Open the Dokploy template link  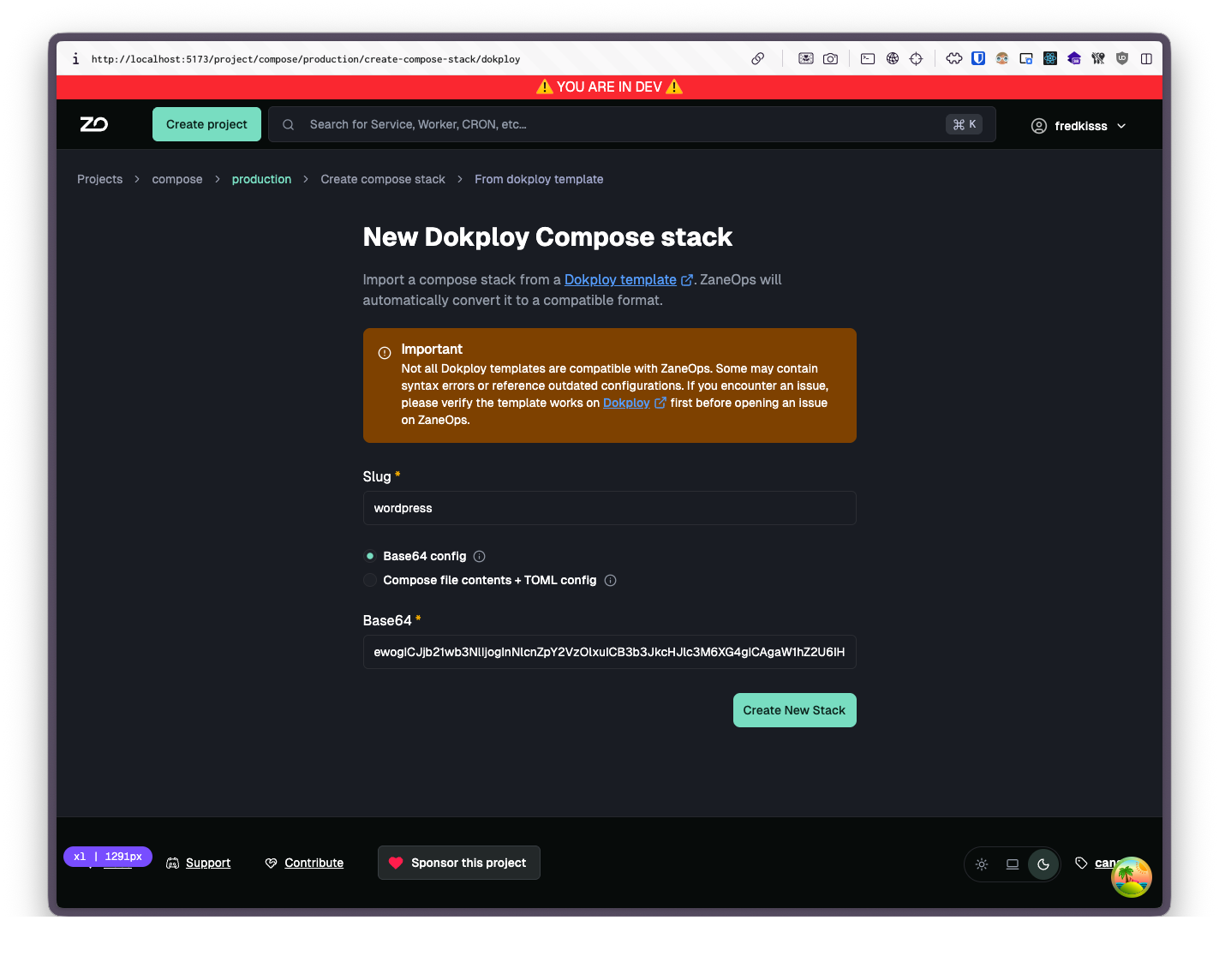(x=620, y=280)
